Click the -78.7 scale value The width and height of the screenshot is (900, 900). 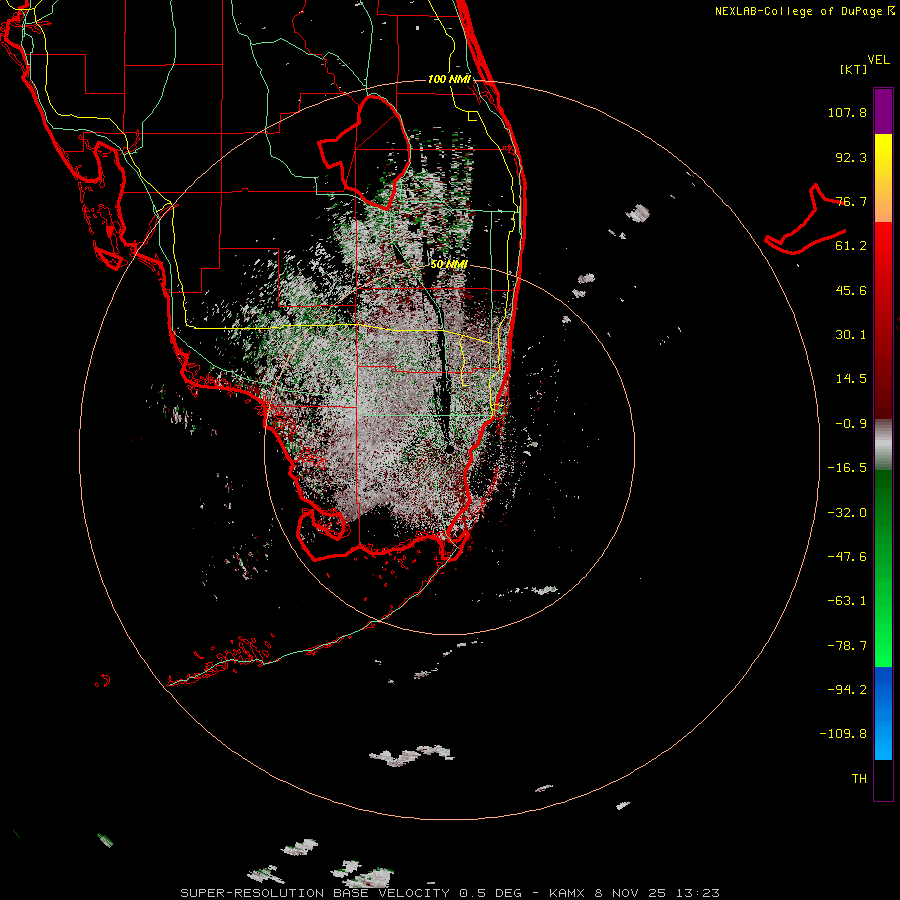[x=847, y=646]
